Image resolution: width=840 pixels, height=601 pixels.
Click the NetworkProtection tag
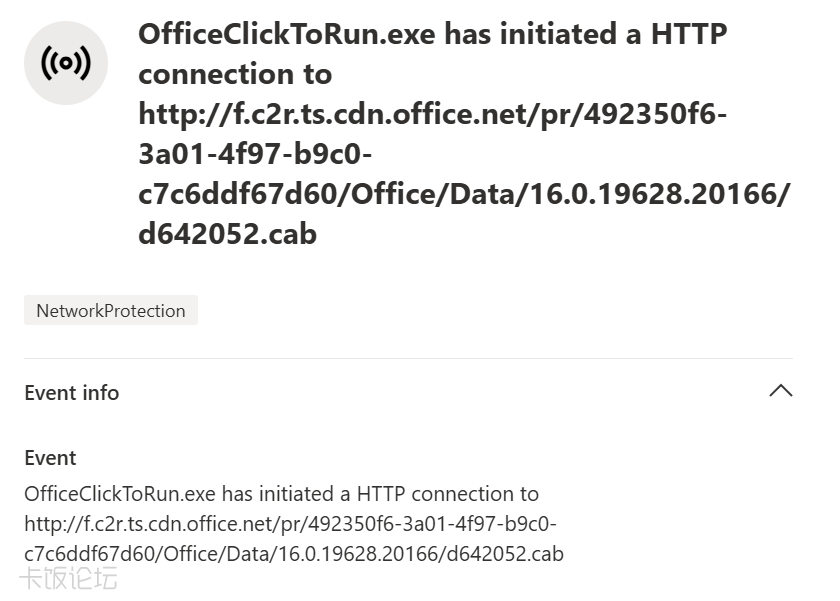[x=111, y=311]
